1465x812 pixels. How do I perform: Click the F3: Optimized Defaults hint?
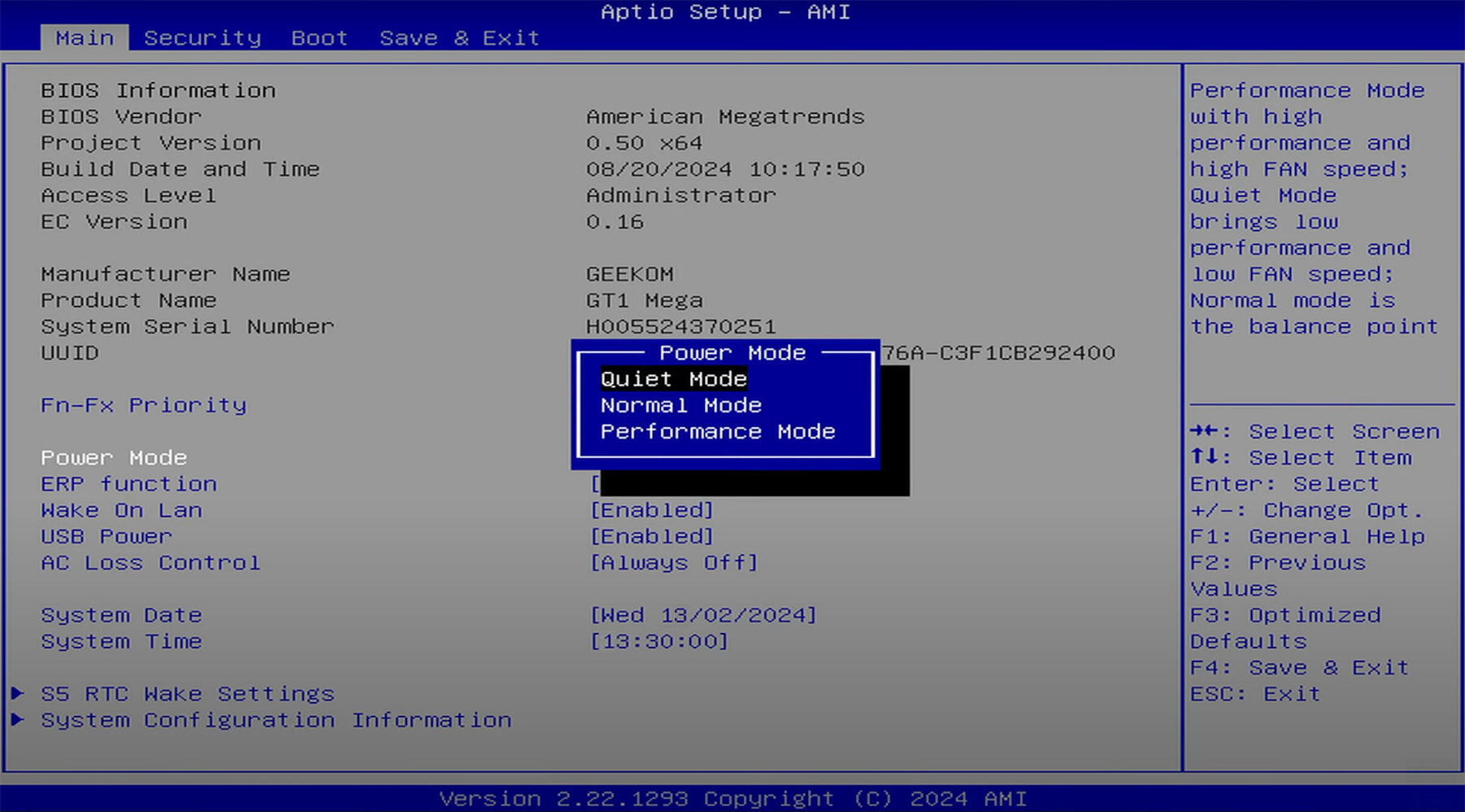[x=1286, y=628]
